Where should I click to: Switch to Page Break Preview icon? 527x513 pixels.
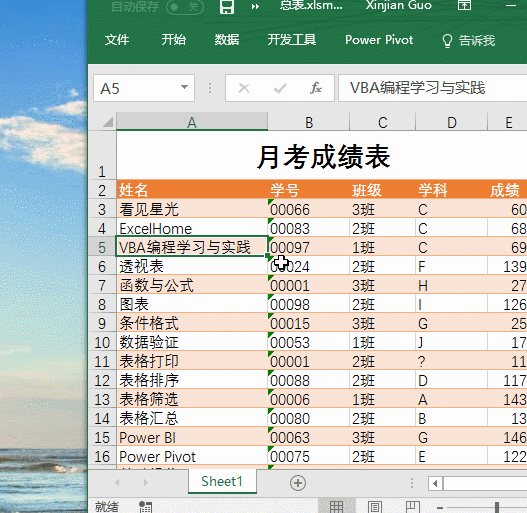tap(413, 507)
